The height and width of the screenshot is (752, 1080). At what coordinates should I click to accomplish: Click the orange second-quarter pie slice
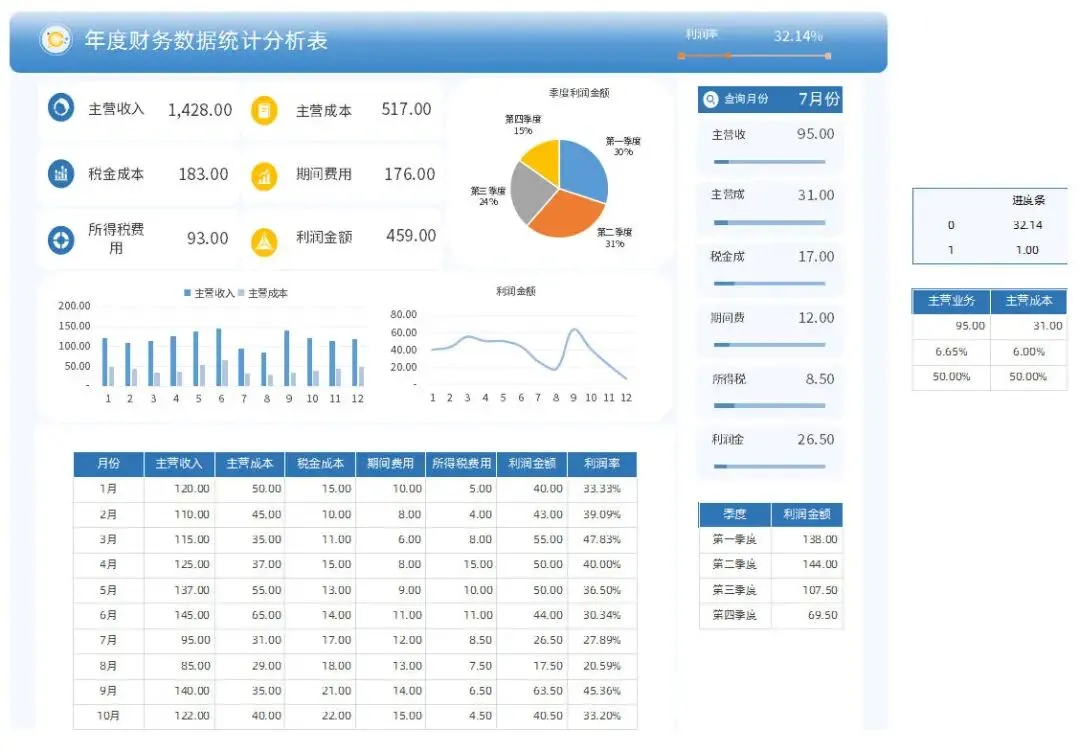click(x=568, y=217)
